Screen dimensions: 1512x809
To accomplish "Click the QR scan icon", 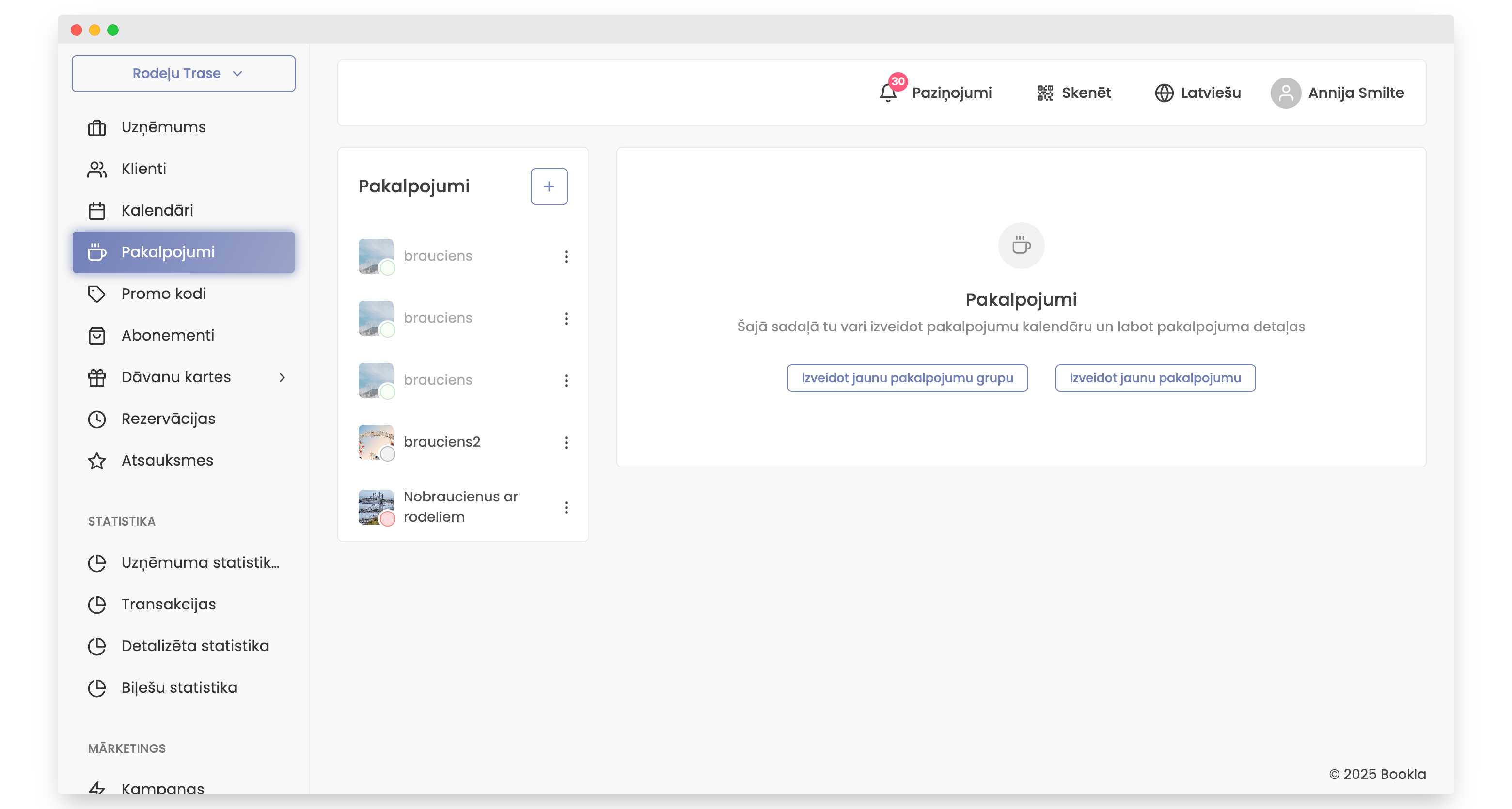I will tap(1045, 93).
